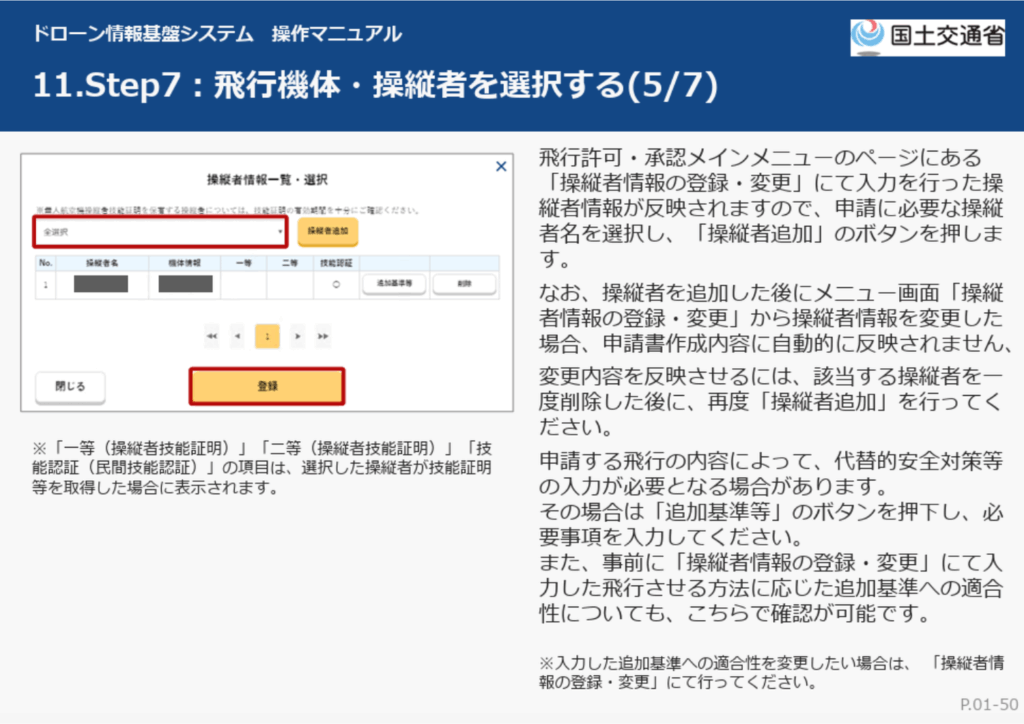
Task: Click the first-page double-arrow pagination icon
Action: point(212,337)
